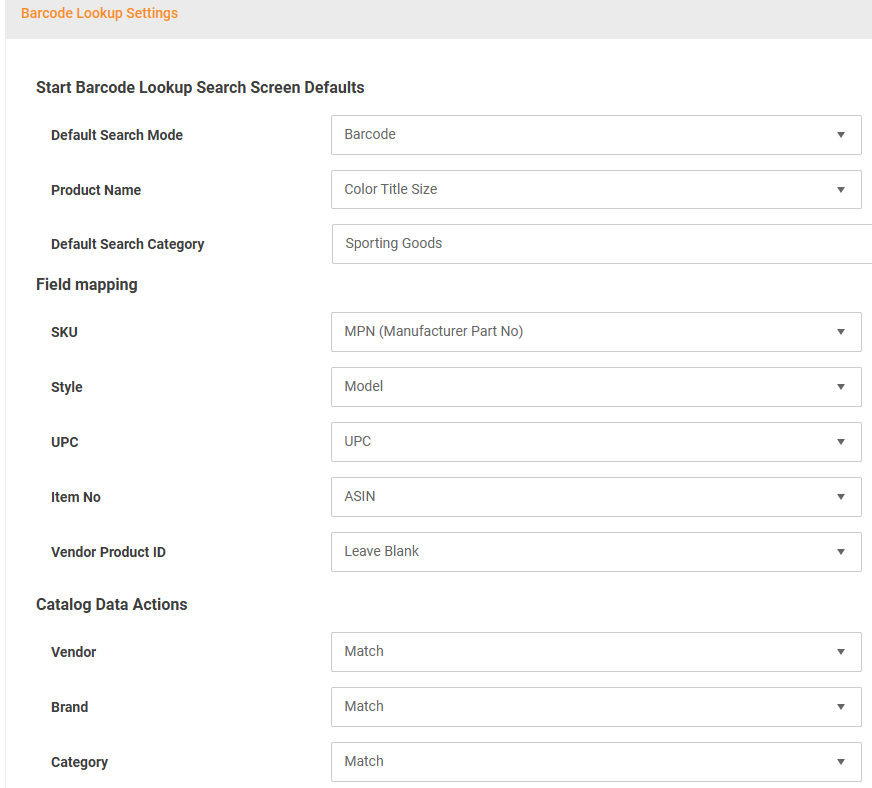The height and width of the screenshot is (788, 872).
Task: Click the Vendor Product ID label
Action: point(108,552)
